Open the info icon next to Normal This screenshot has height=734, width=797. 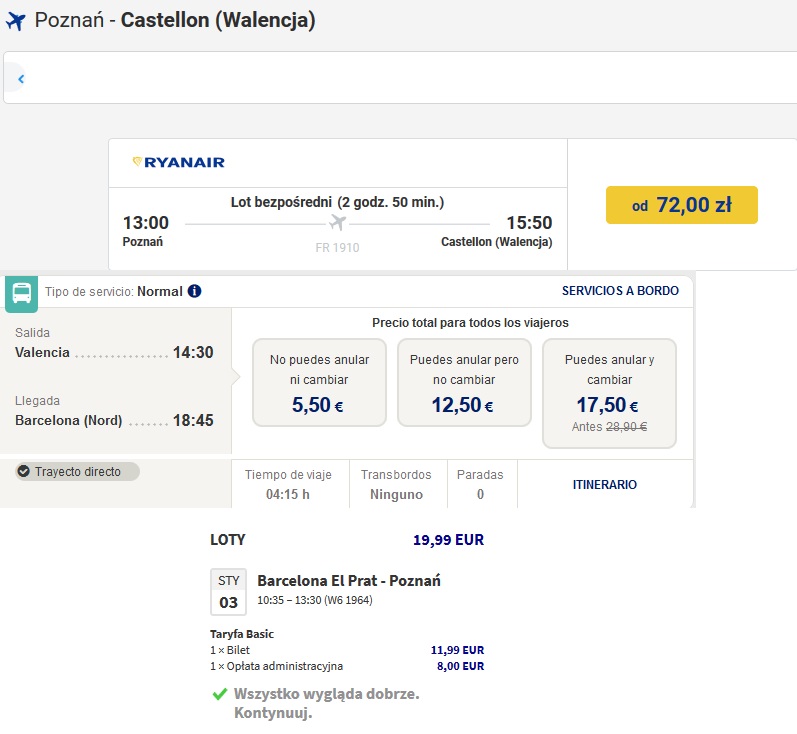coord(194,291)
